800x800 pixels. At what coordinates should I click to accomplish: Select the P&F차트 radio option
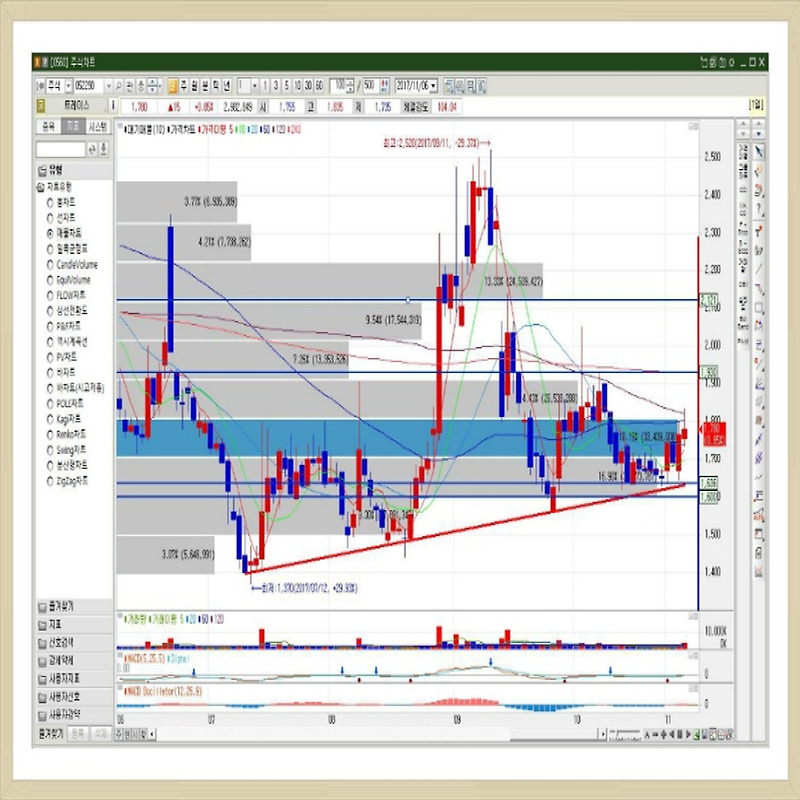click(50, 327)
